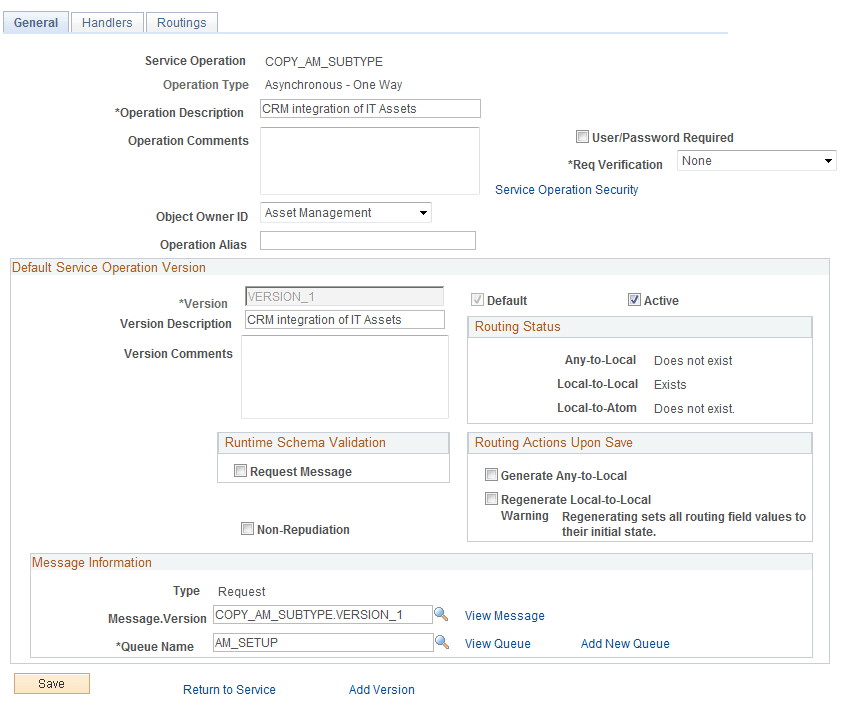The width and height of the screenshot is (852, 707).
Task: Click Add Version
Action: (x=381, y=689)
